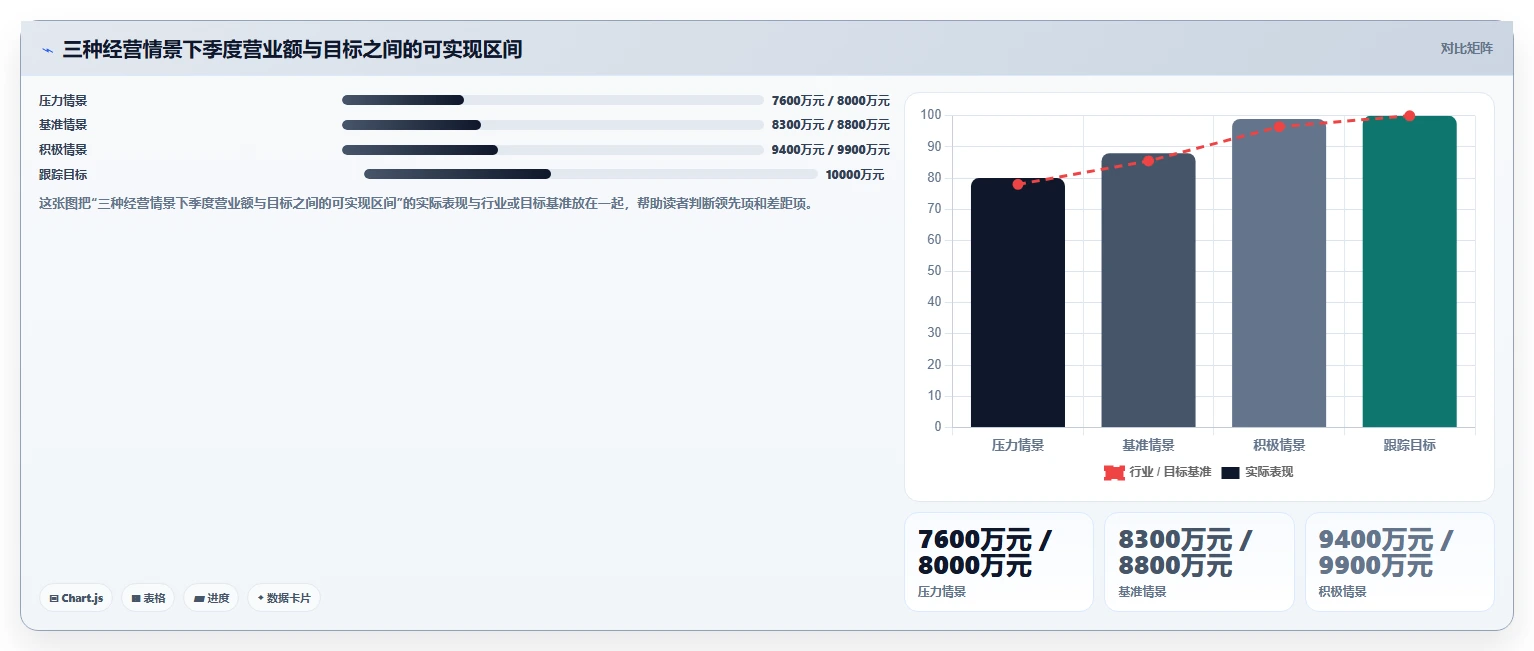Toggle the 实际表现 legend item
This screenshot has height=651, width=1534.
(x=1257, y=472)
